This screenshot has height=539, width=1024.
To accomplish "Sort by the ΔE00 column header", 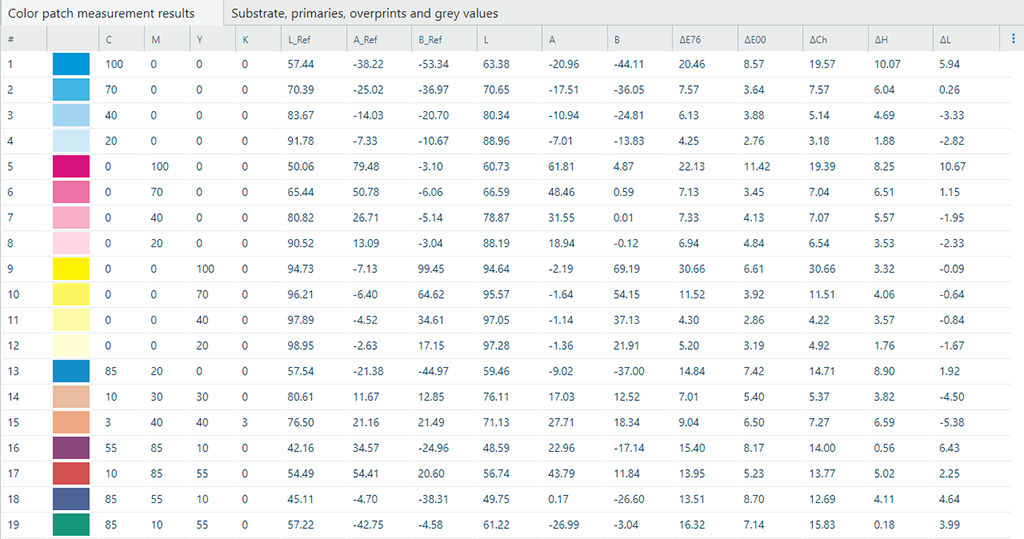I will click(759, 39).
